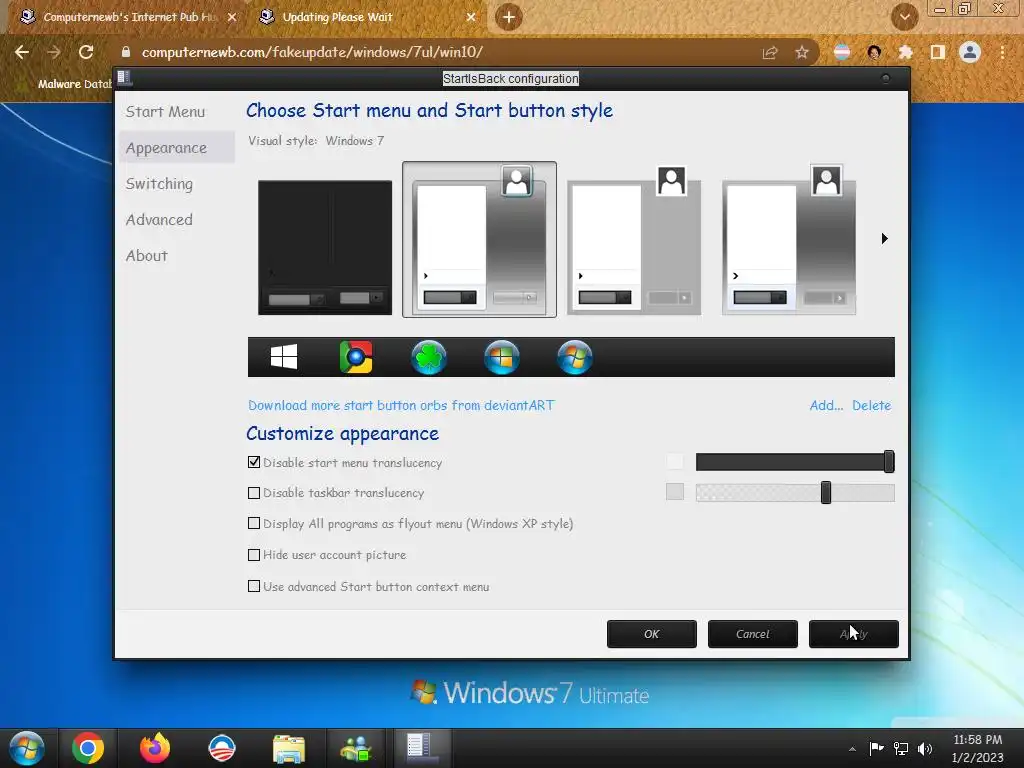Toggle the Chrome side panel icon
This screenshot has width=1024, height=768.
tap(938, 52)
